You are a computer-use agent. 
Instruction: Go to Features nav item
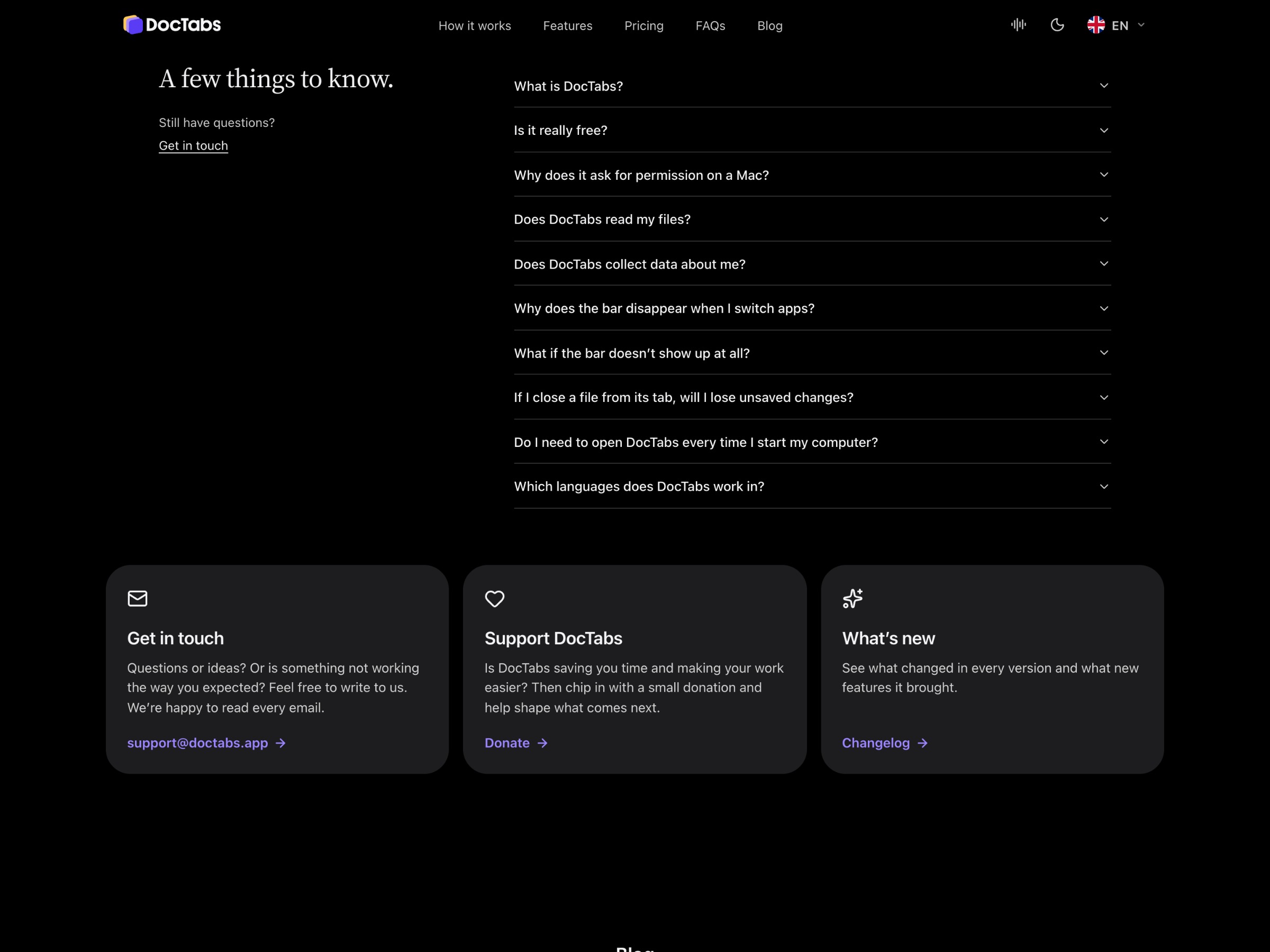pos(568,26)
